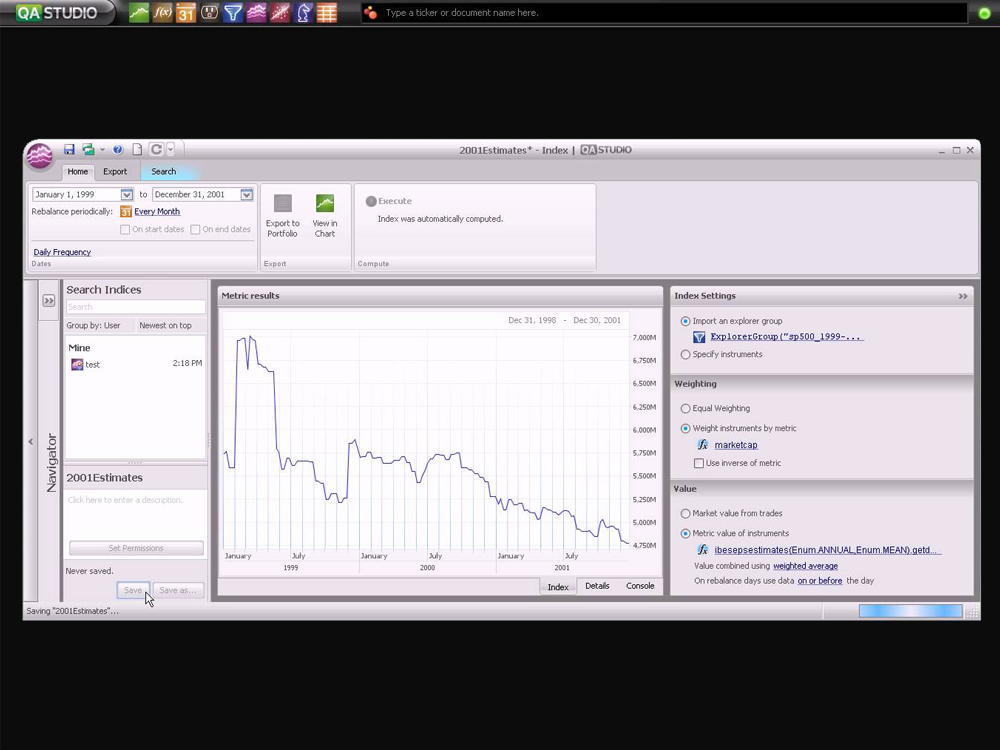Open the orange table grid tool icon
Viewport: 1000px width, 750px height.
click(327, 12)
